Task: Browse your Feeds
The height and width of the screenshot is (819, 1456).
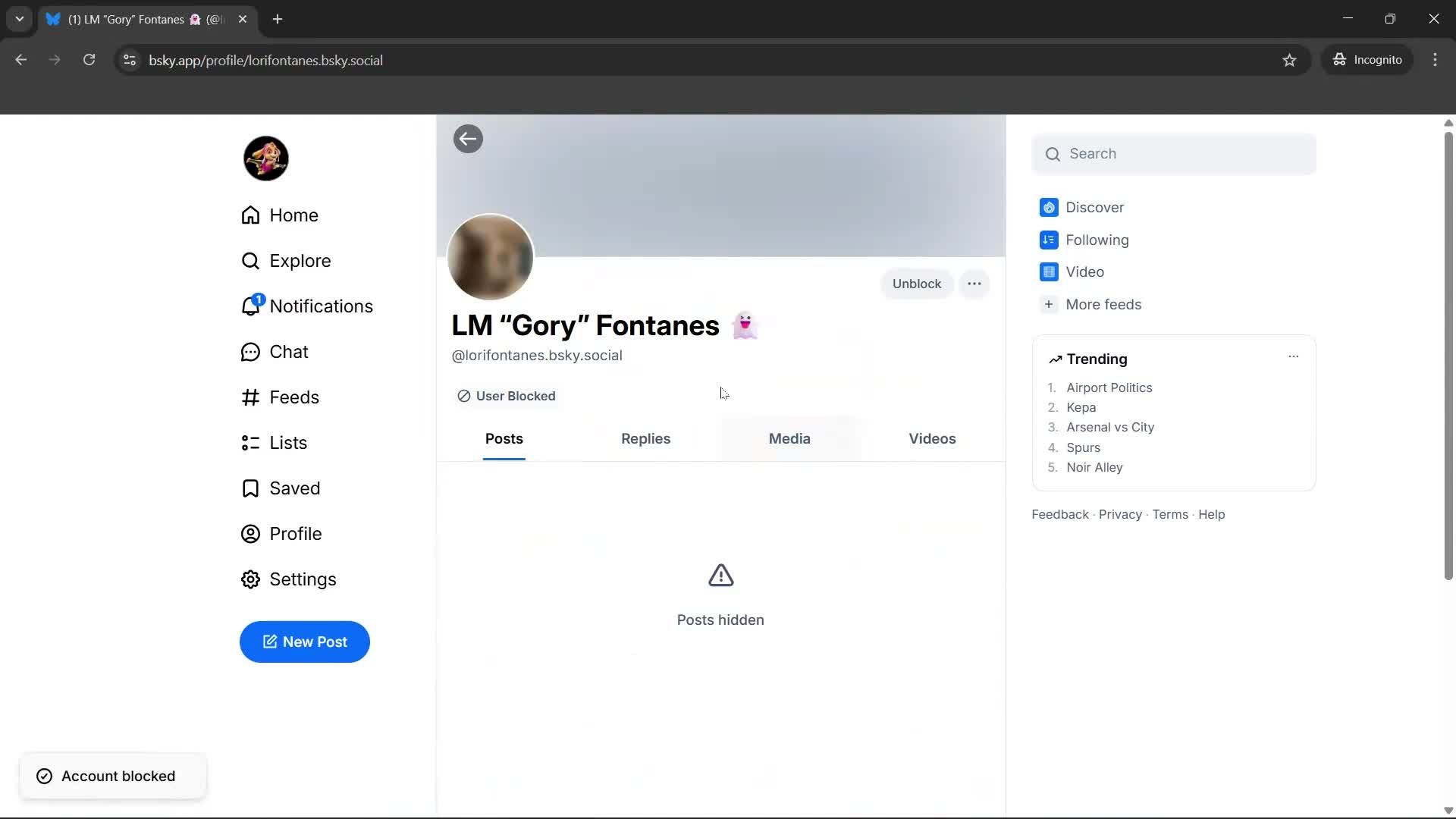Action: (x=295, y=397)
